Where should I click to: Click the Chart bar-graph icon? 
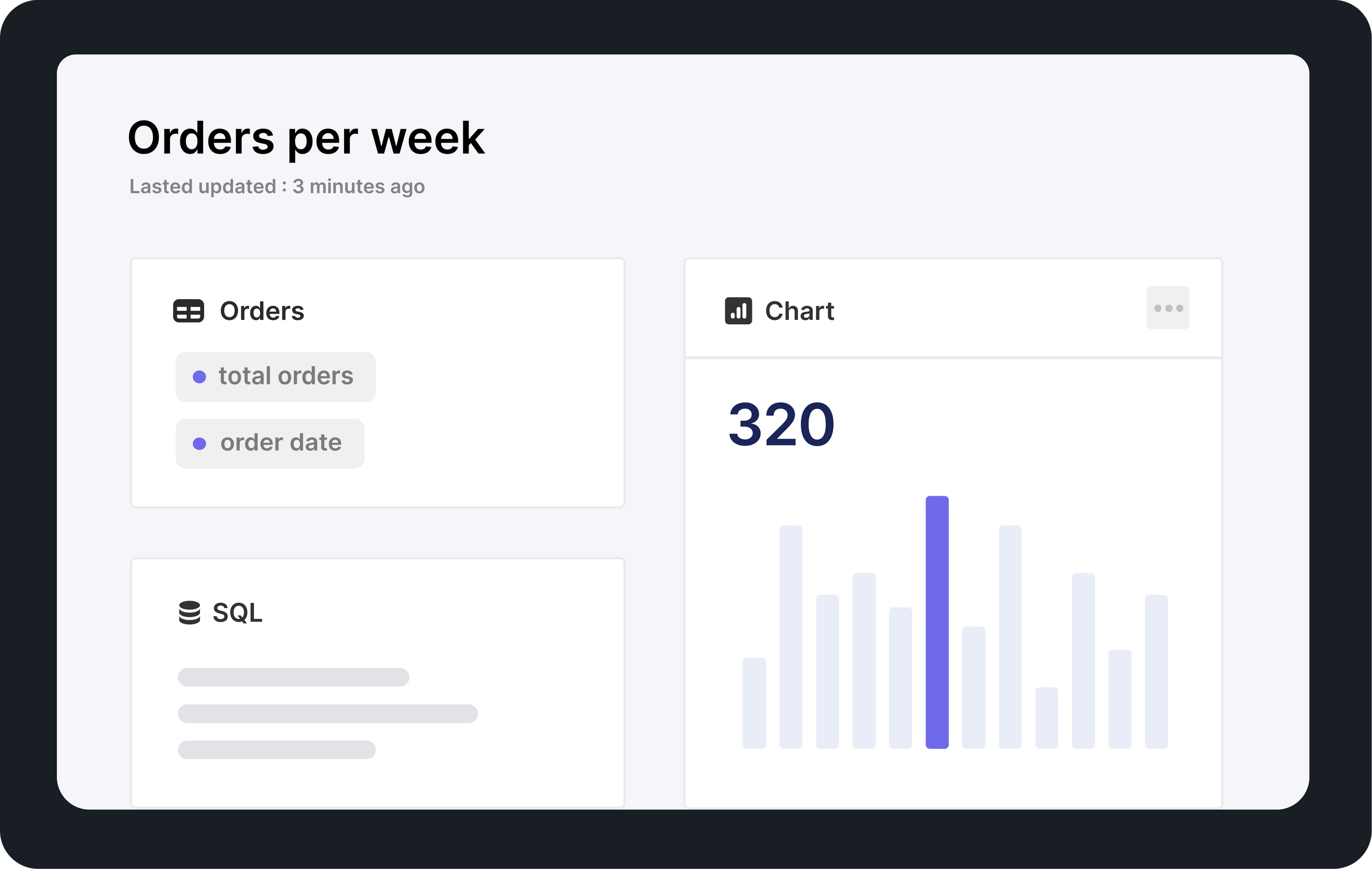[x=738, y=311]
